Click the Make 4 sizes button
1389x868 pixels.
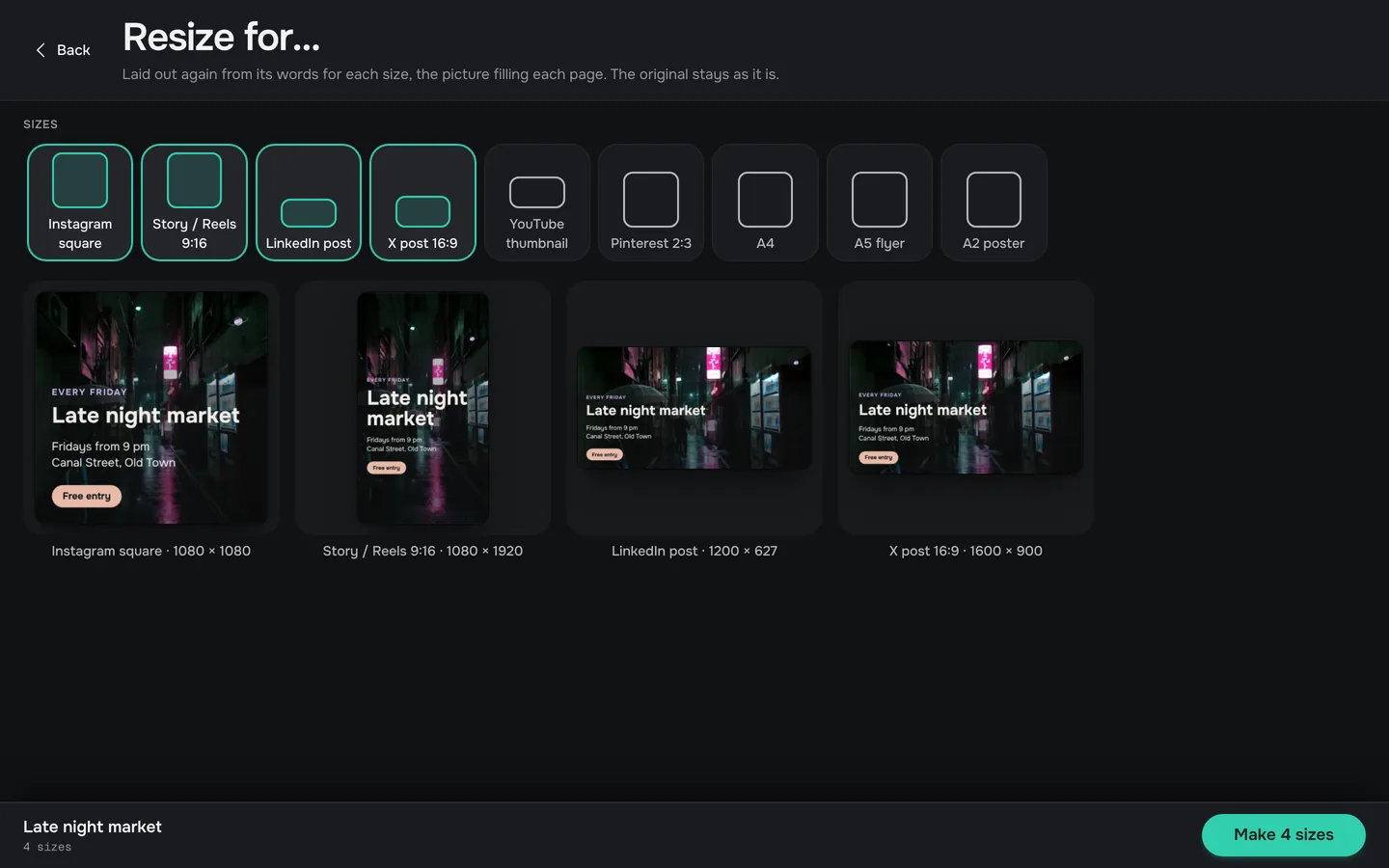[1283, 835]
